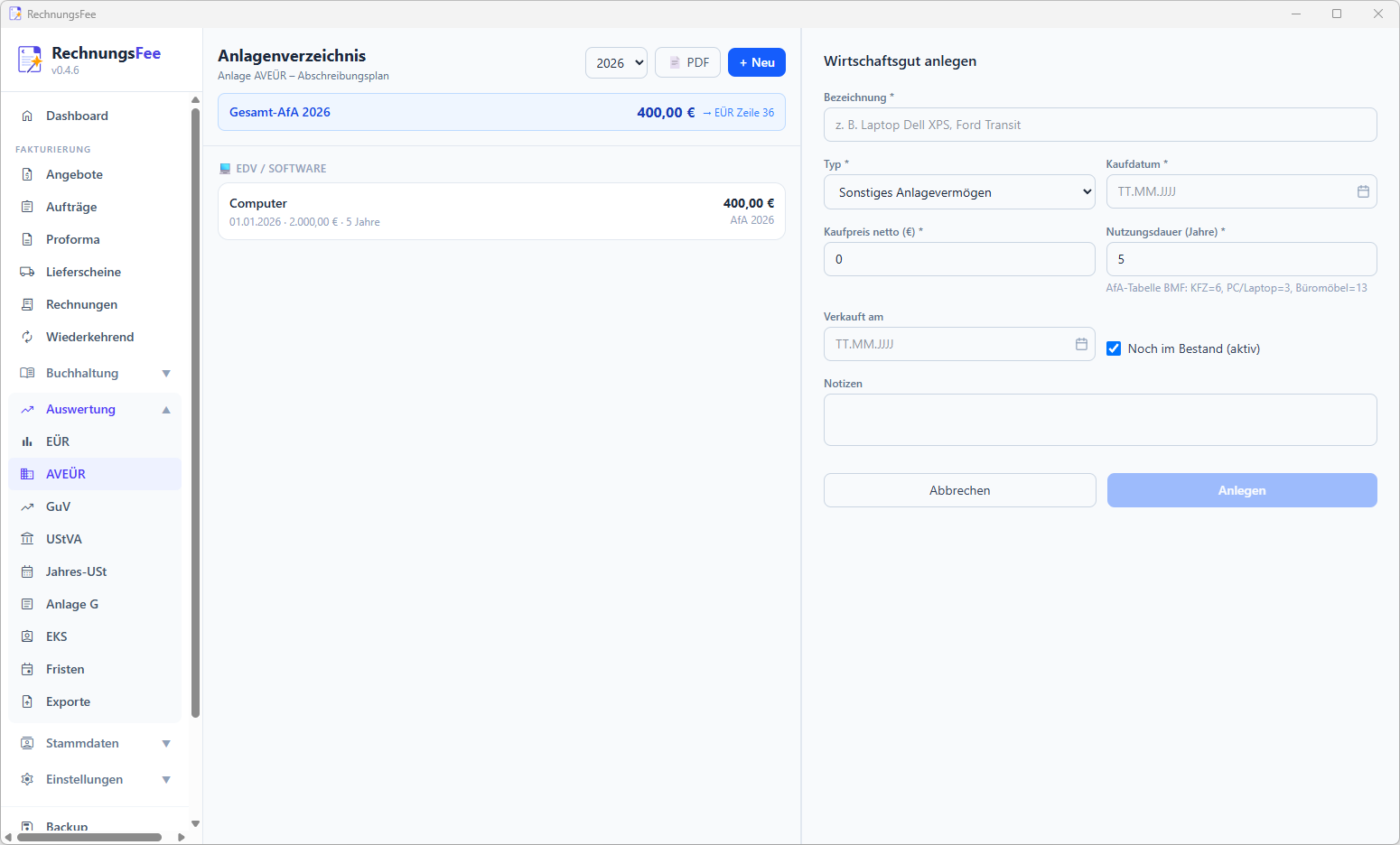This screenshot has width=1400, height=845.
Task: Click Abbrechen to cancel the form
Action: coord(960,490)
